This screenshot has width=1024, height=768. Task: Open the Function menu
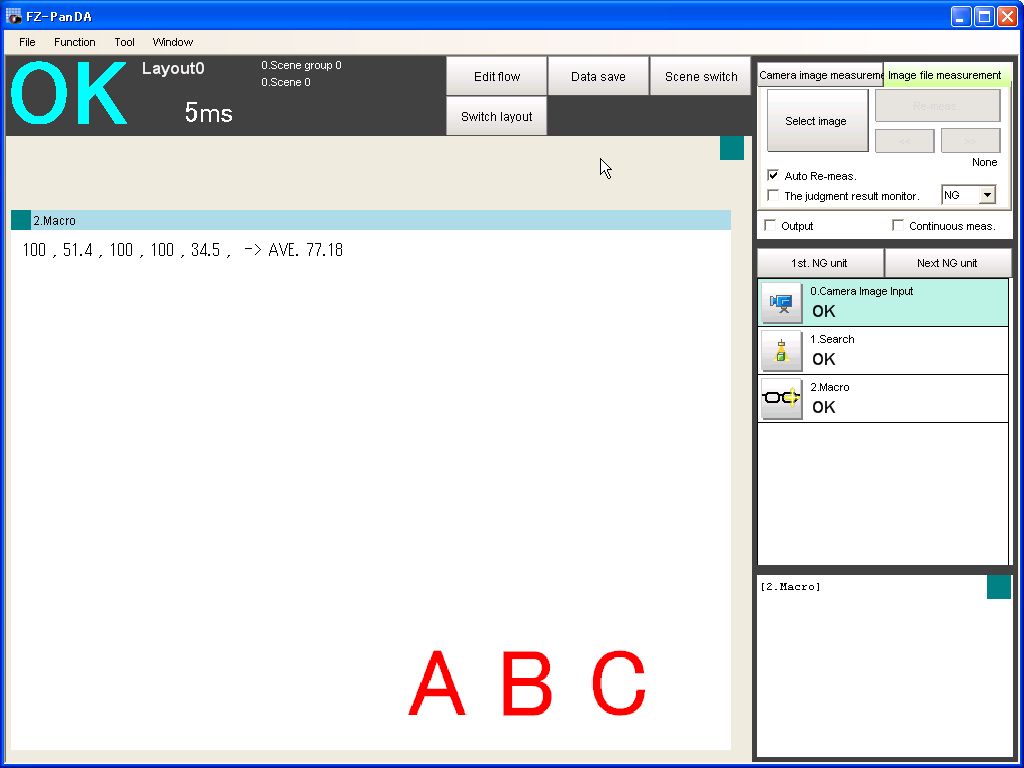[x=75, y=42]
